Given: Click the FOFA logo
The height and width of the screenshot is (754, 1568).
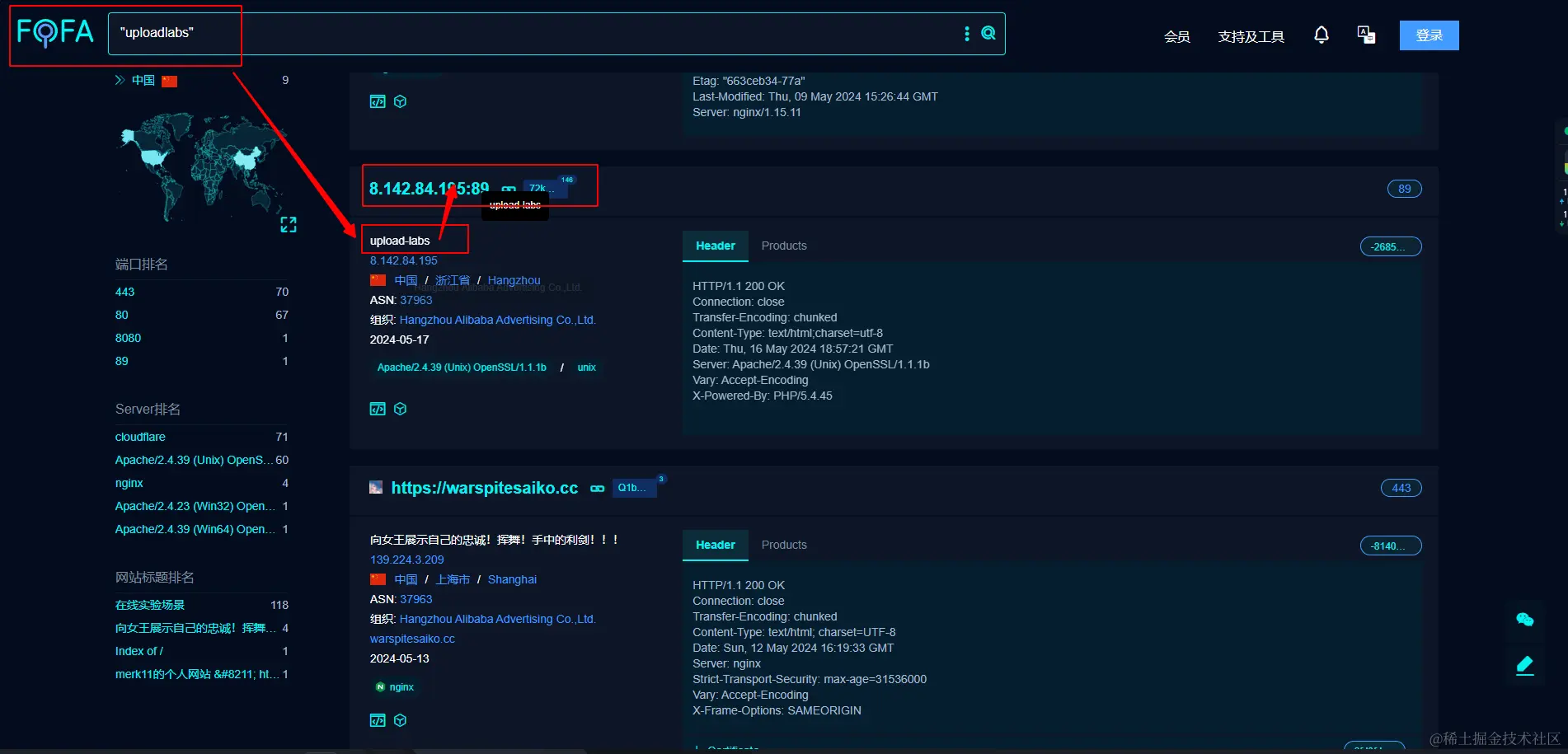Looking at the screenshot, I should click(55, 32).
